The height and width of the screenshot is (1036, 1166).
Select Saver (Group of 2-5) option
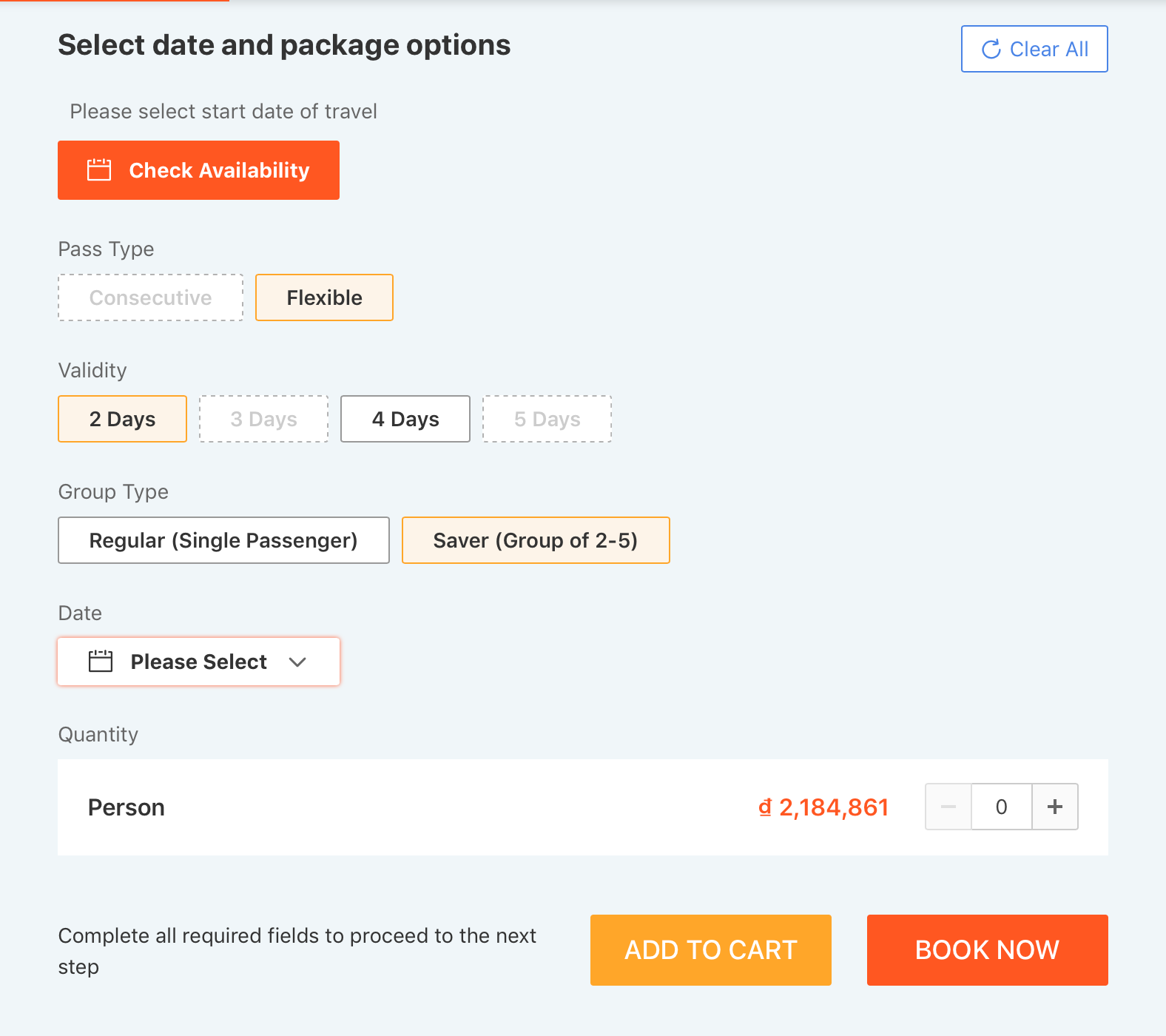pyautogui.click(x=536, y=540)
